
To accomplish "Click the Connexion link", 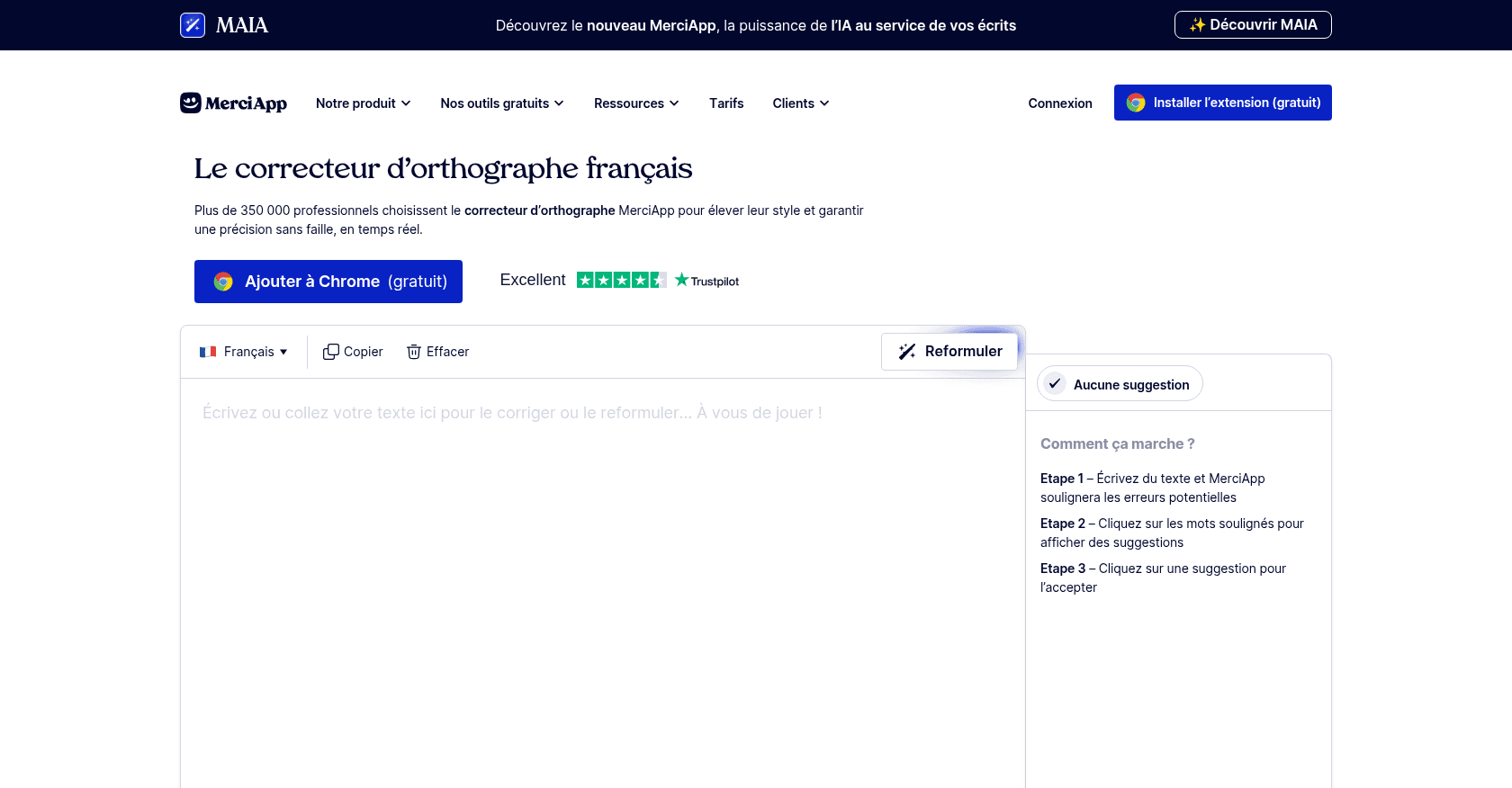I will coord(1060,103).
